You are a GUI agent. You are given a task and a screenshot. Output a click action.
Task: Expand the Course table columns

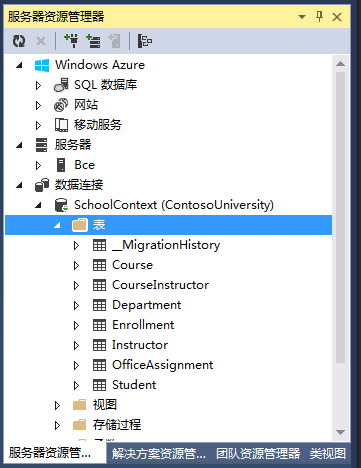[x=76, y=266]
